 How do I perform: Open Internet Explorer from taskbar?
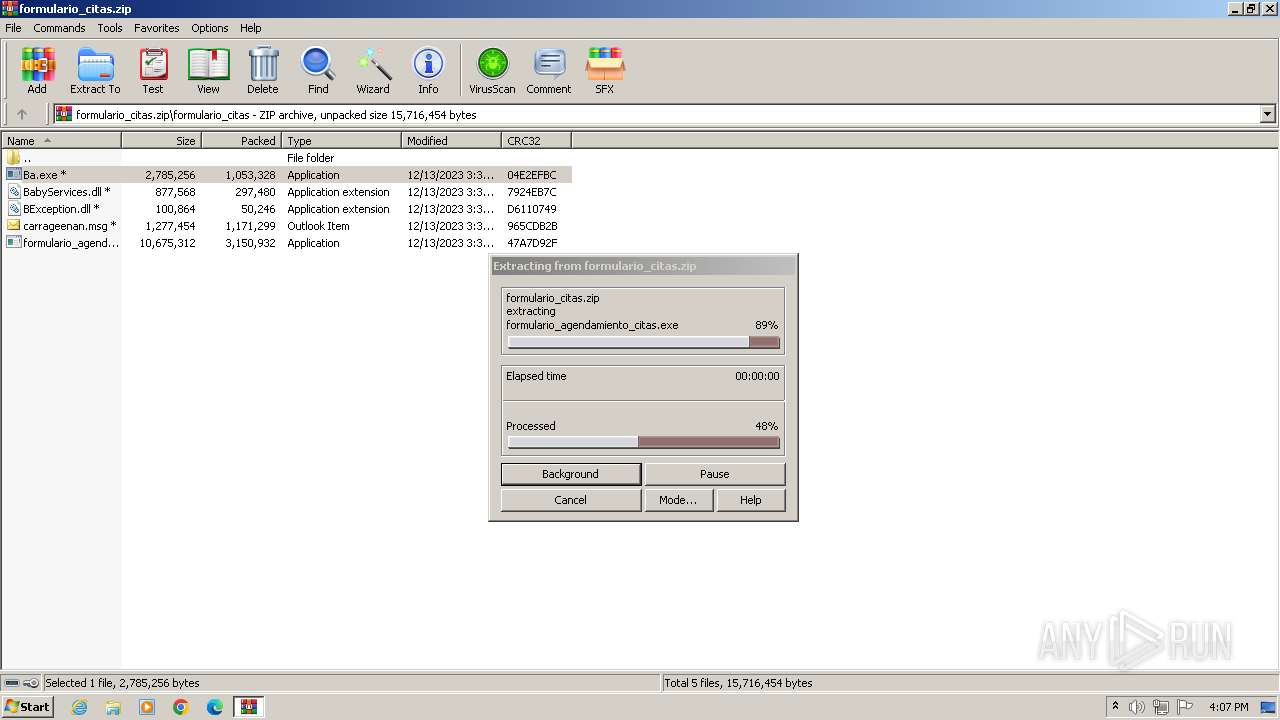[x=79, y=707]
